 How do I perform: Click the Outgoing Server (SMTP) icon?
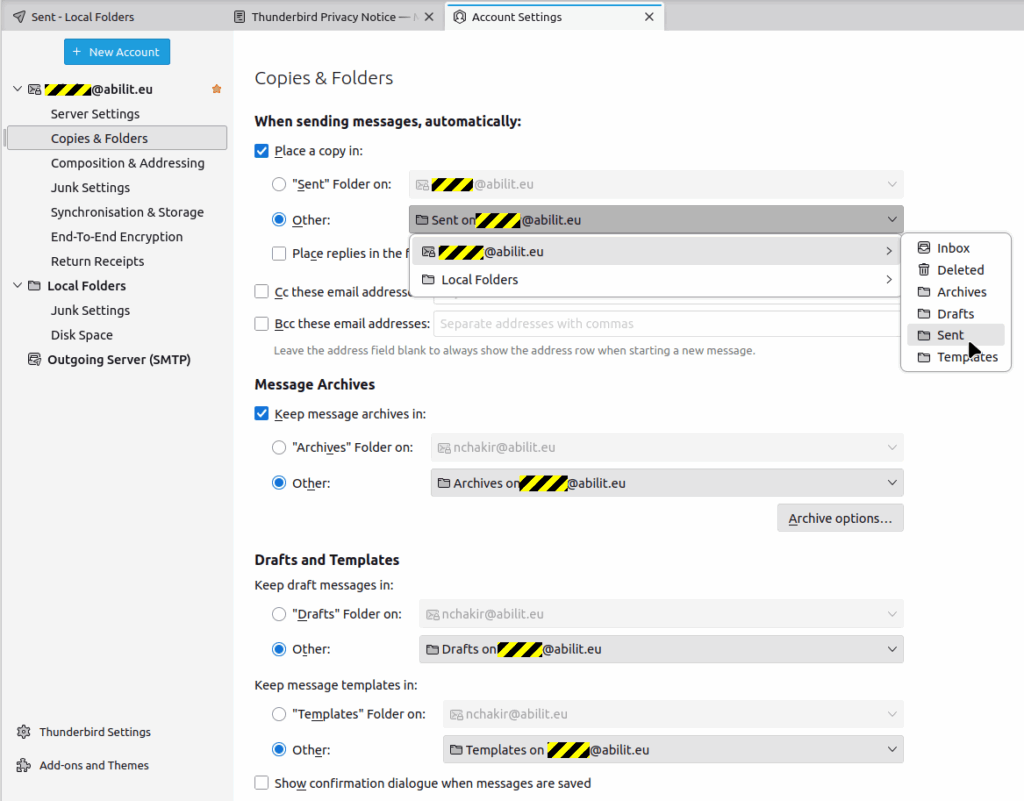coord(34,360)
